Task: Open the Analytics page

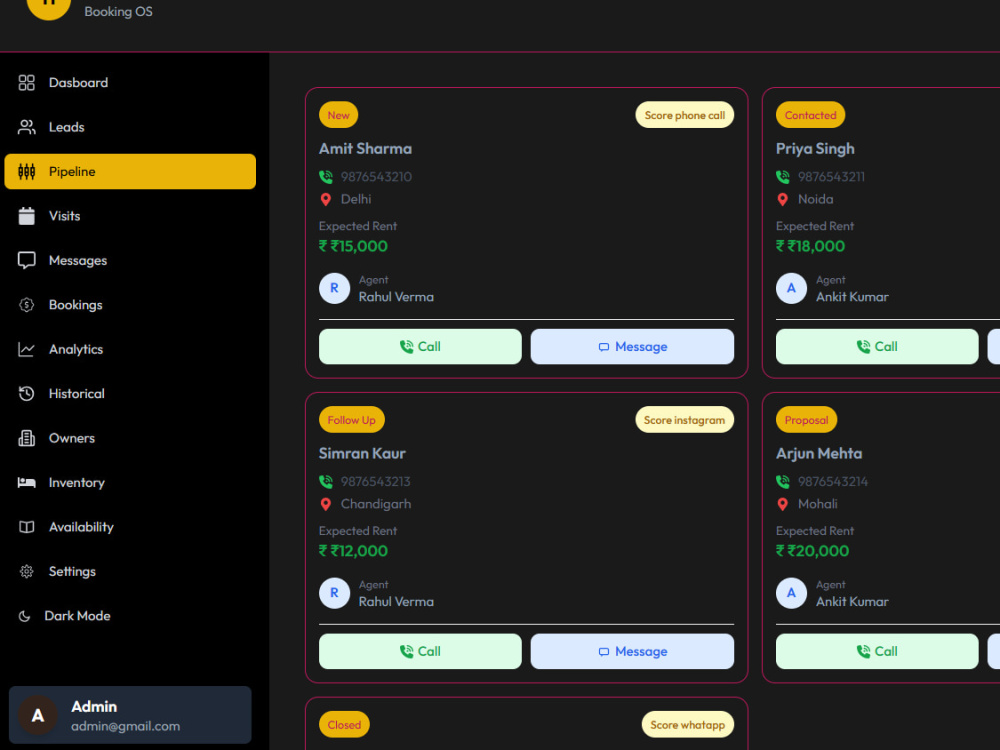Action: pyautogui.click(x=130, y=349)
